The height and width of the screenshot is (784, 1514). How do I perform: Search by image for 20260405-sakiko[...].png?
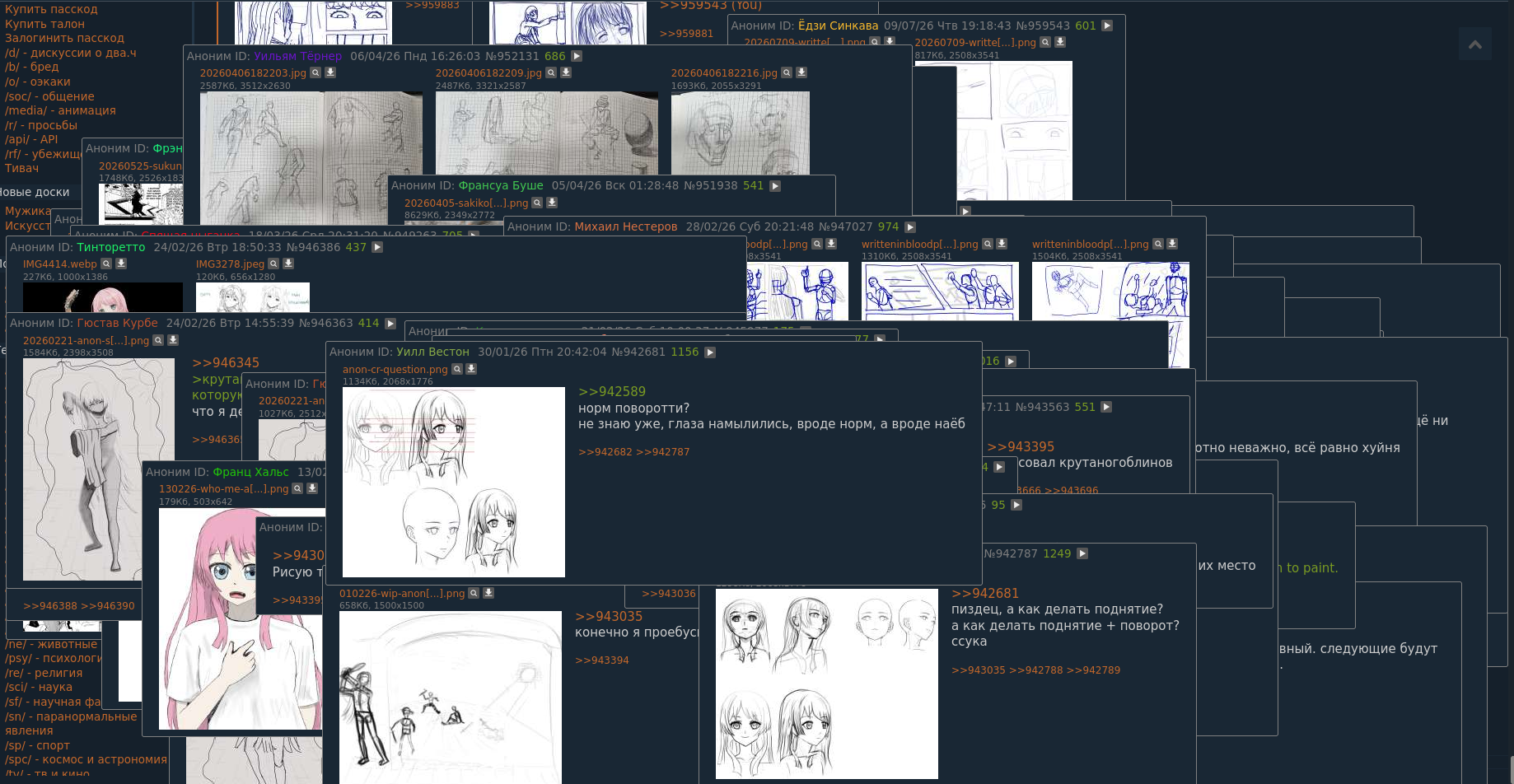click(537, 203)
